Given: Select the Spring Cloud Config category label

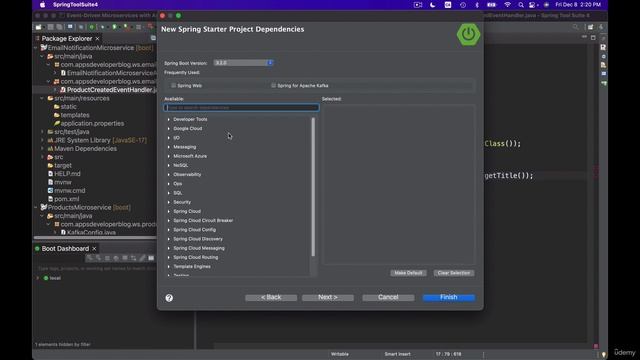Looking at the screenshot, I should pyautogui.click(x=194, y=230).
